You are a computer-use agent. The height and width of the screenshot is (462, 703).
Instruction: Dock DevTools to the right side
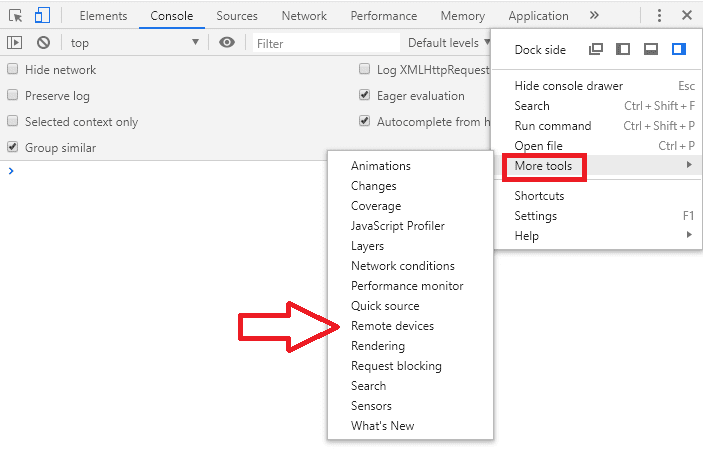click(x=679, y=49)
